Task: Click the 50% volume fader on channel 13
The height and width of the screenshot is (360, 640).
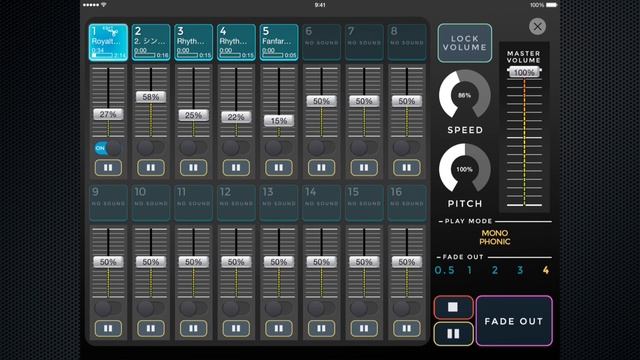Action: (x=279, y=262)
